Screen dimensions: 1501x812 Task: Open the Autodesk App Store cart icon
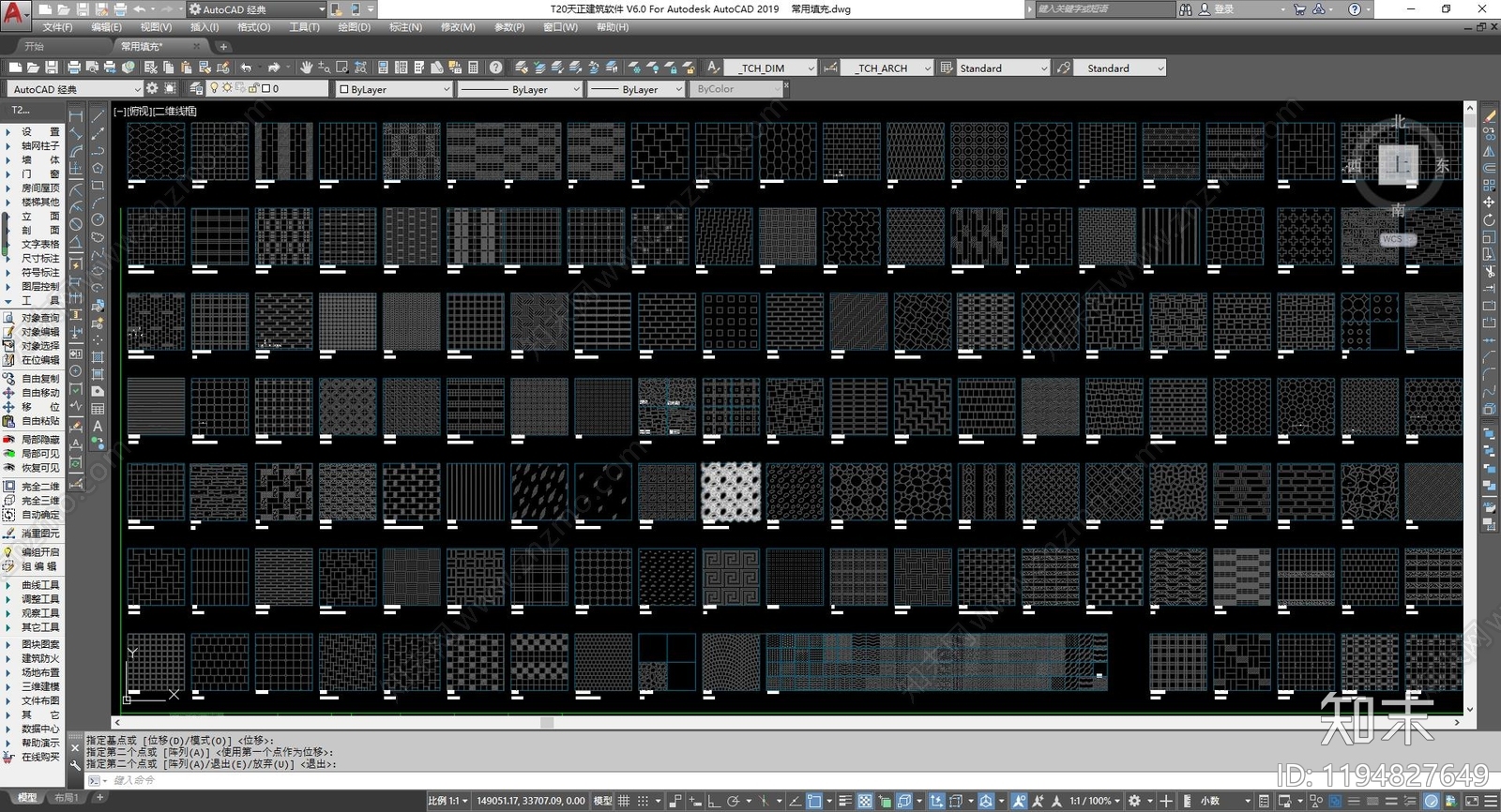click(1299, 9)
